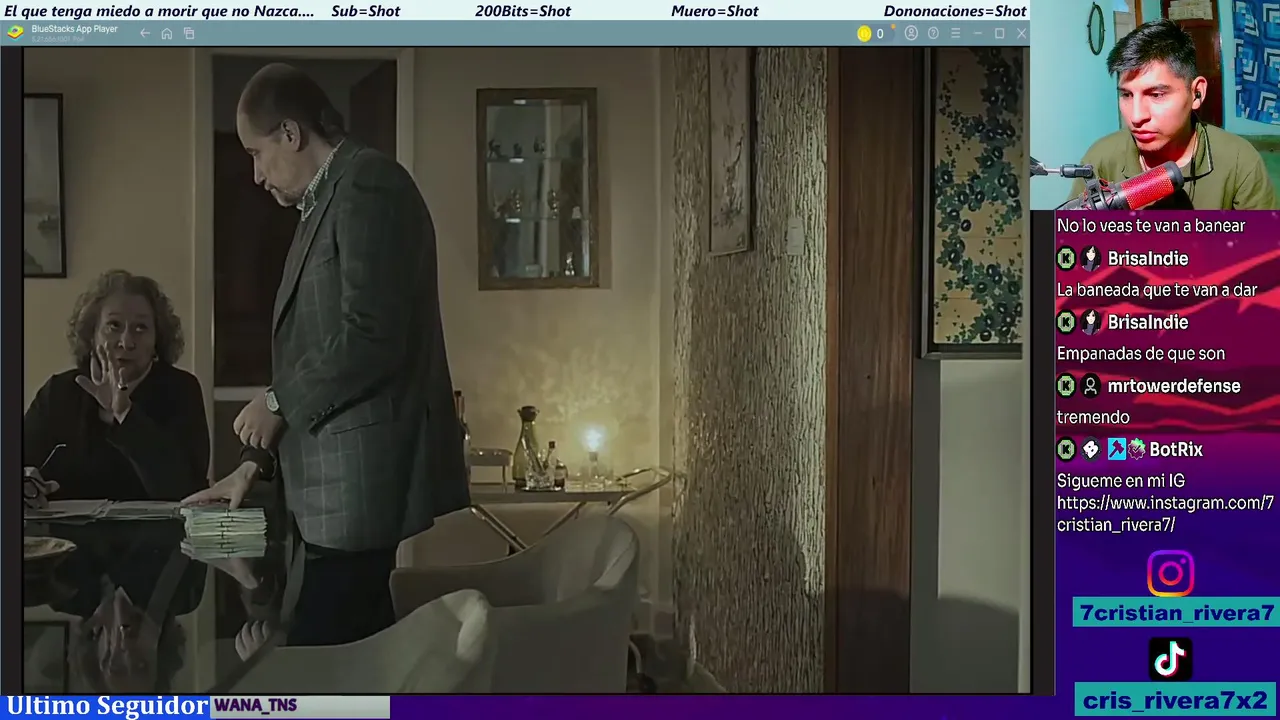Click the streamer webcam feed

[x=1155, y=104]
